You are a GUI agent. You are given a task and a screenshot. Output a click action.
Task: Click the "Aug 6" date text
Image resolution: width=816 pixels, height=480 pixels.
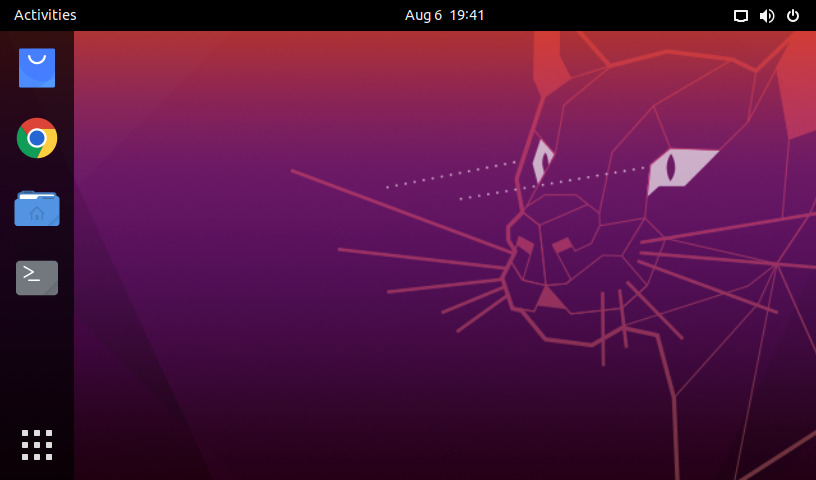pos(423,15)
